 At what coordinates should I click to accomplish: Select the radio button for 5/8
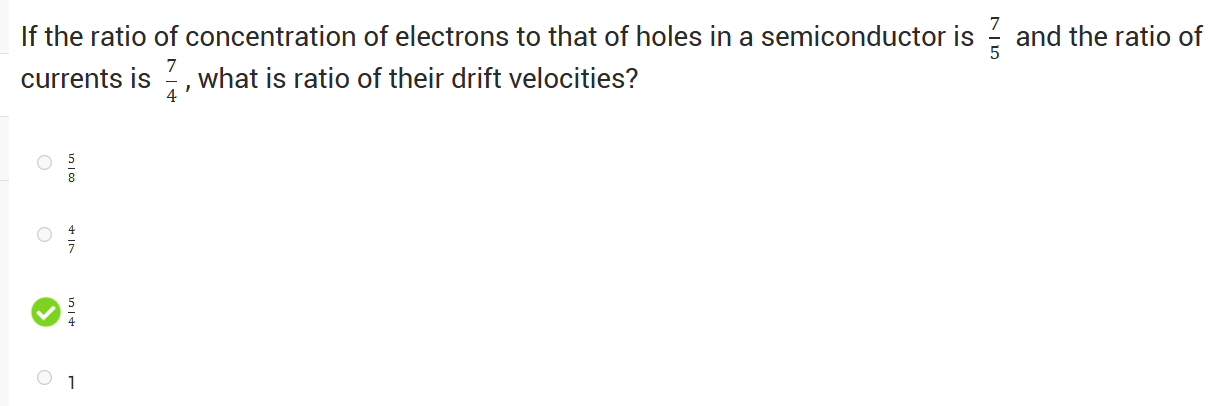point(44,163)
